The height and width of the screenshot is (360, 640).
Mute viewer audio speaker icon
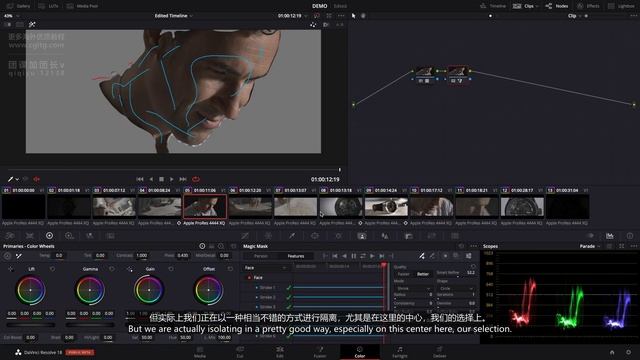coord(36,179)
